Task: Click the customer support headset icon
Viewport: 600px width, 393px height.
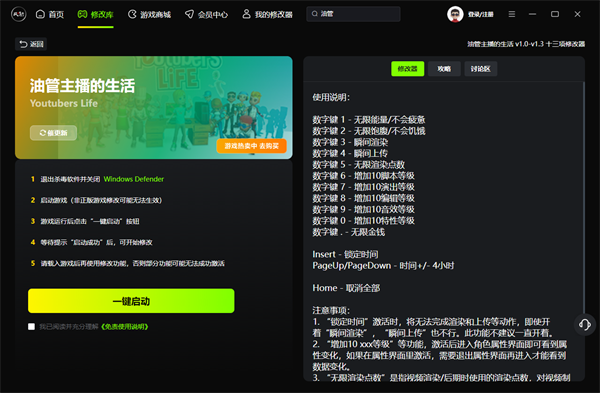Action: (584, 325)
